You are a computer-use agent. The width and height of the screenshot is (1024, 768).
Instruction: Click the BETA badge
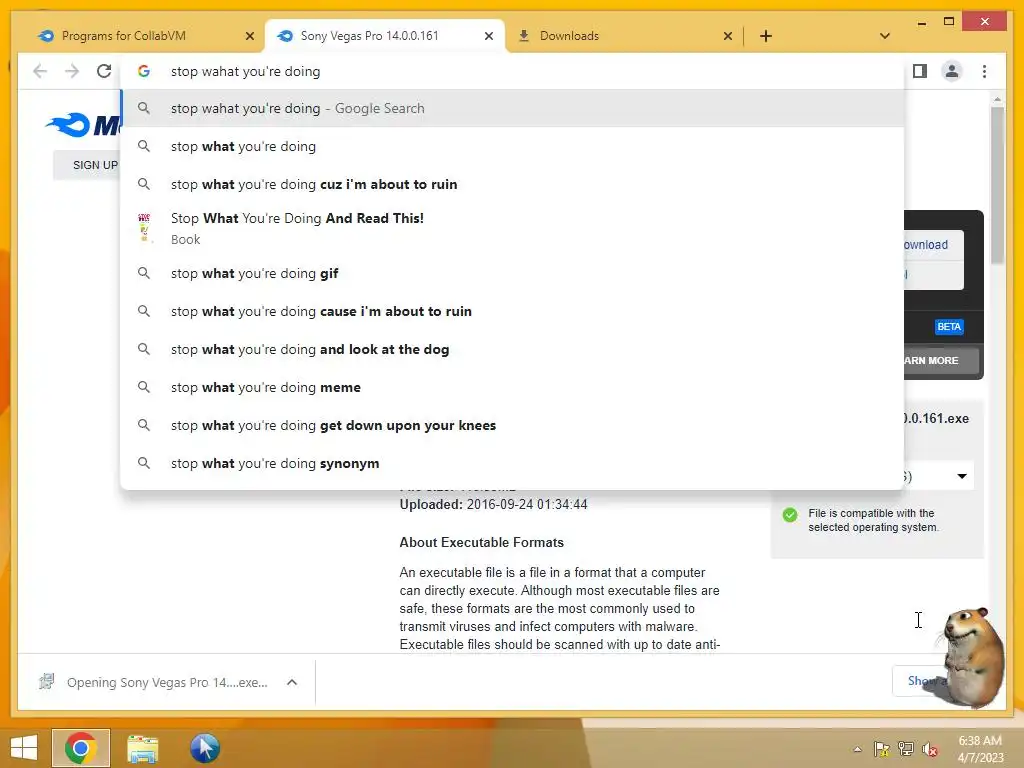coord(949,327)
